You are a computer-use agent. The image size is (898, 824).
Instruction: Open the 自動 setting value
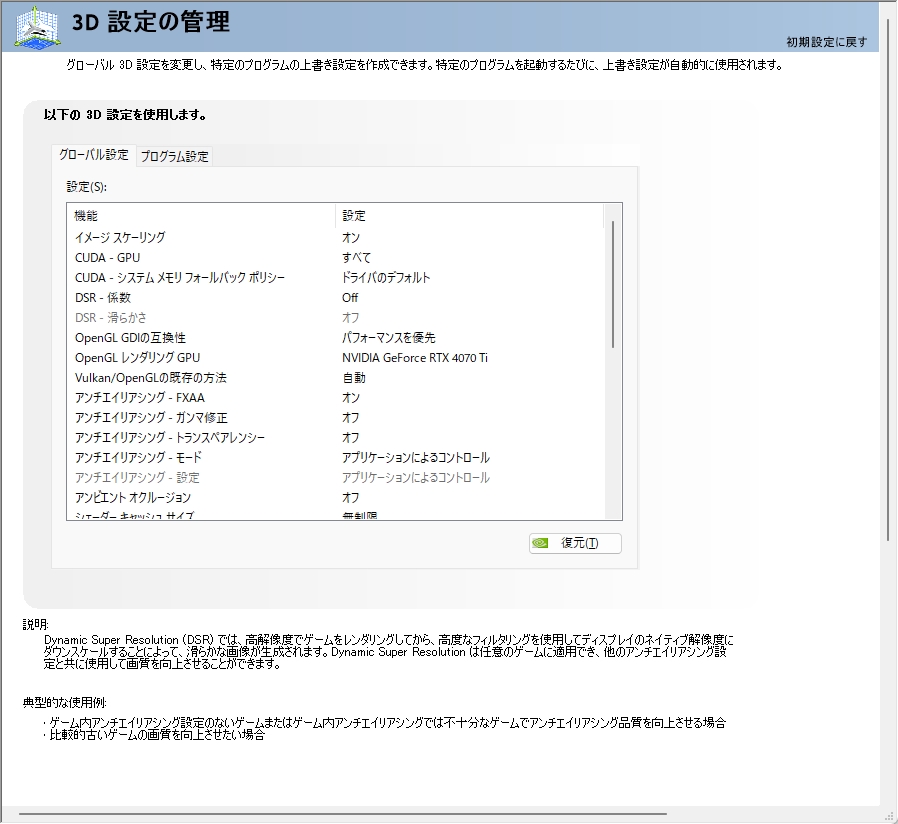(354, 378)
